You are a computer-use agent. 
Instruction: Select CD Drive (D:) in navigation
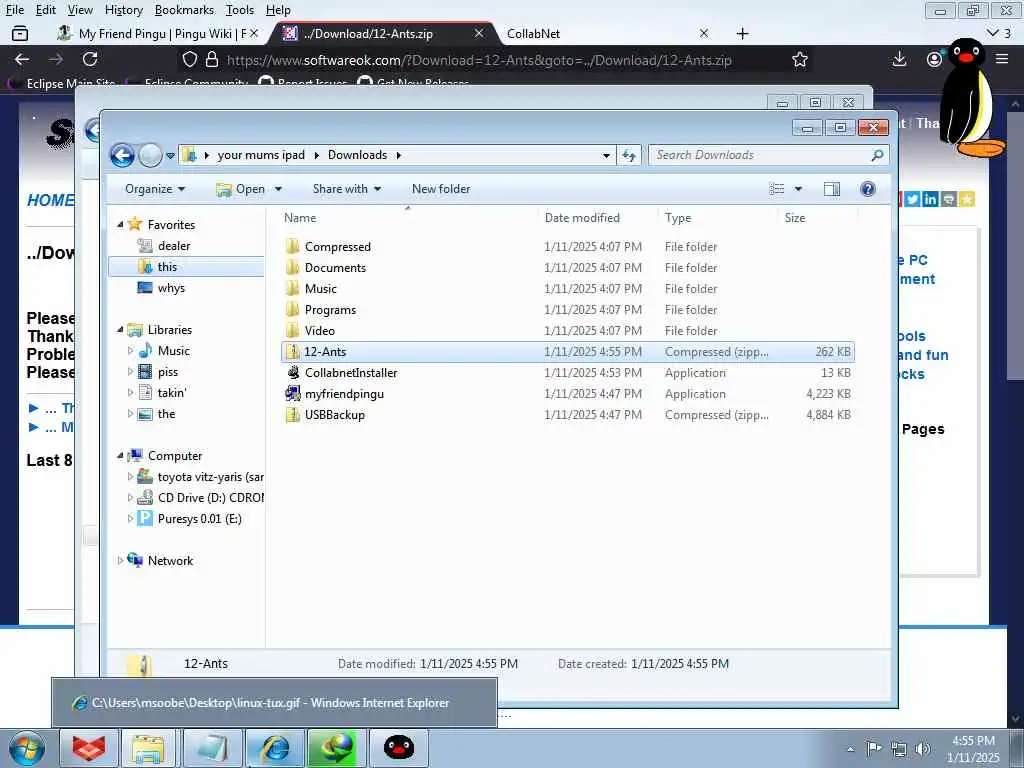pyautogui.click(x=210, y=498)
